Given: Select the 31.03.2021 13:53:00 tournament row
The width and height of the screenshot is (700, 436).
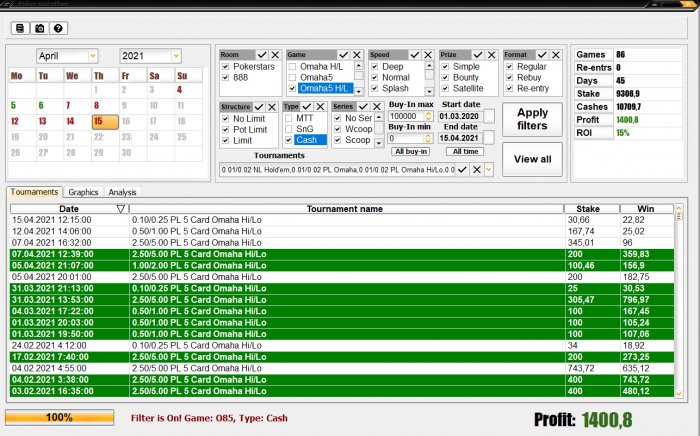Looking at the screenshot, I should coord(342,300).
